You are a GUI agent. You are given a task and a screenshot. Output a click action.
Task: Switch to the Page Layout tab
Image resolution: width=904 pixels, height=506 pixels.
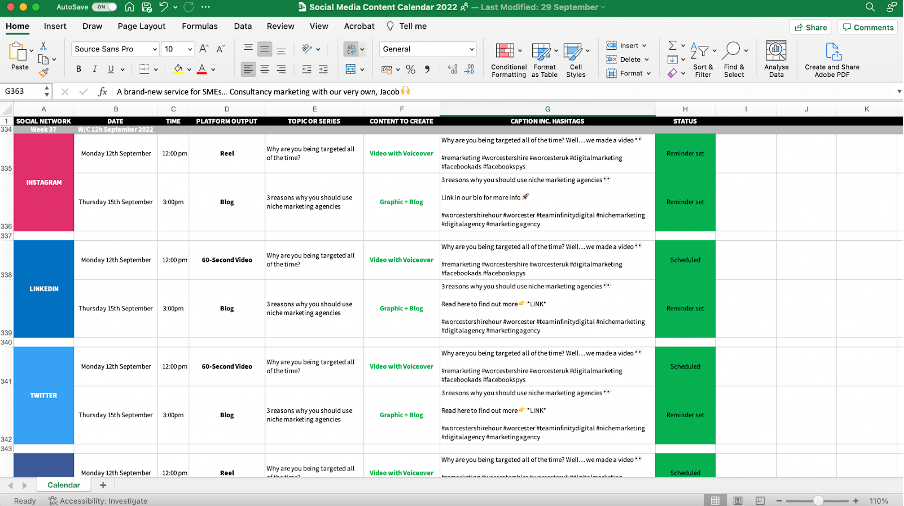(141, 26)
